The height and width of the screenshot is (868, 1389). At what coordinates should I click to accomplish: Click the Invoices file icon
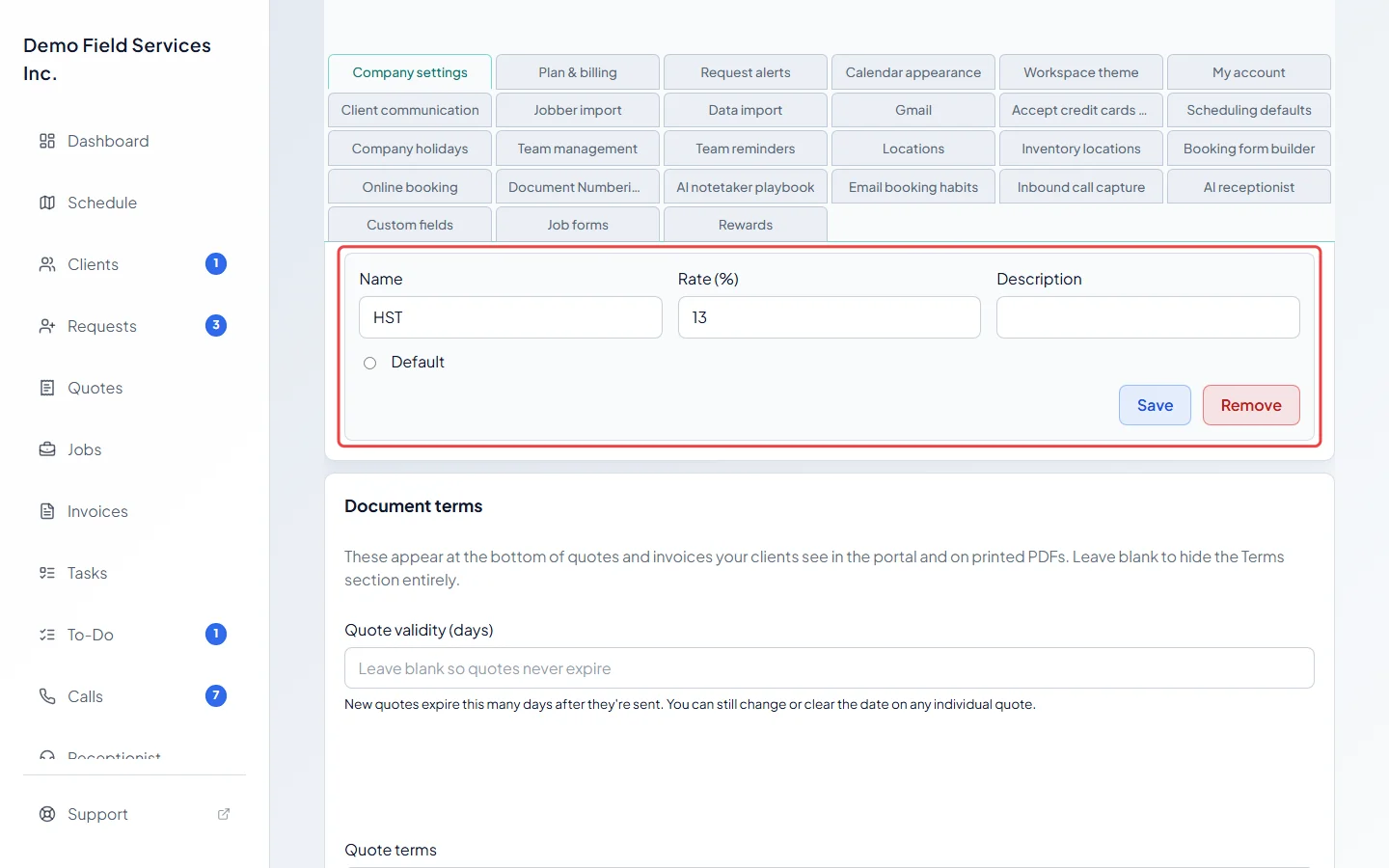46,511
